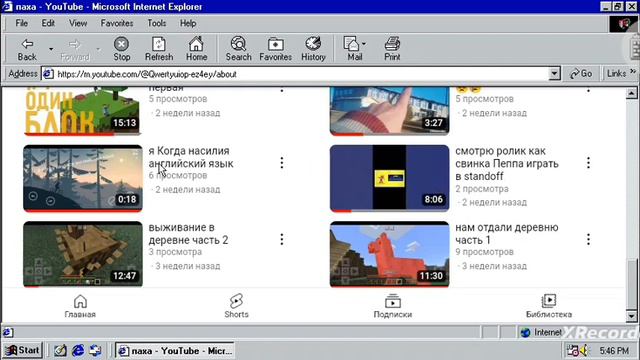Click the 5:46 PM clock
This screenshot has width=640, height=360.
click(614, 351)
